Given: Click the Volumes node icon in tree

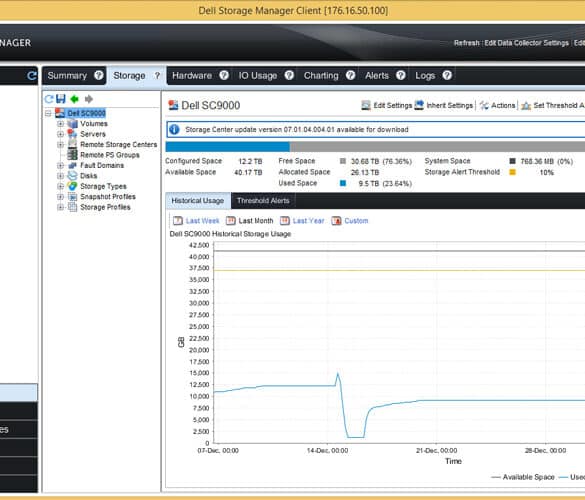Looking at the screenshot, I should coord(72,124).
